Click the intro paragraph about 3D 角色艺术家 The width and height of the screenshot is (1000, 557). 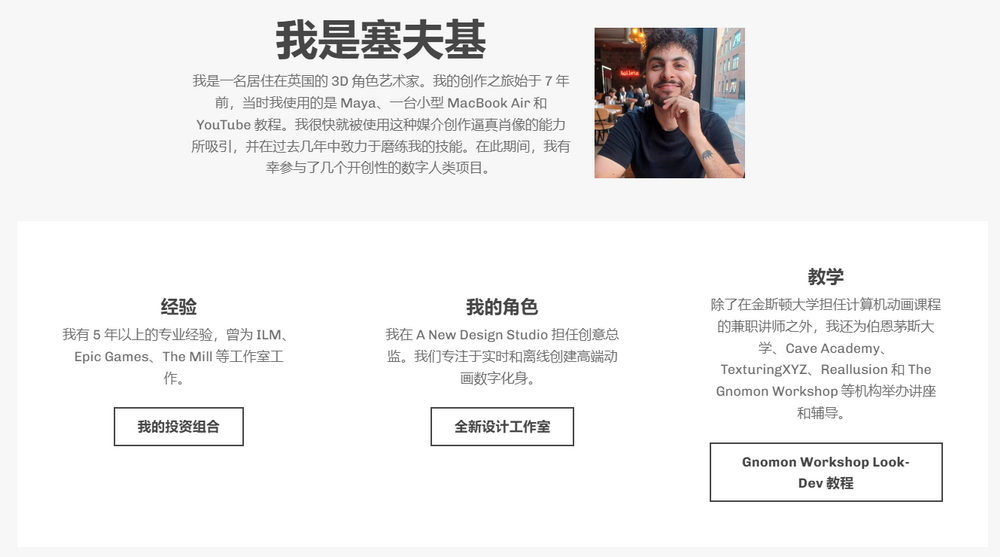(x=381, y=124)
